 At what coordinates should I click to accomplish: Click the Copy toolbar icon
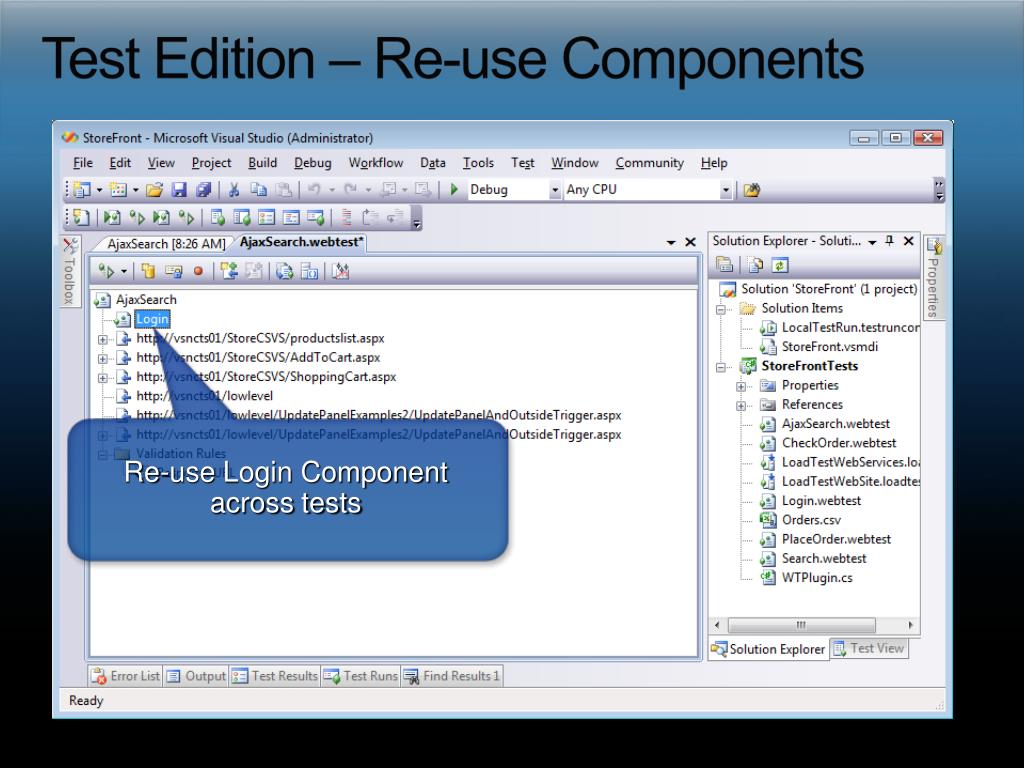tap(259, 190)
